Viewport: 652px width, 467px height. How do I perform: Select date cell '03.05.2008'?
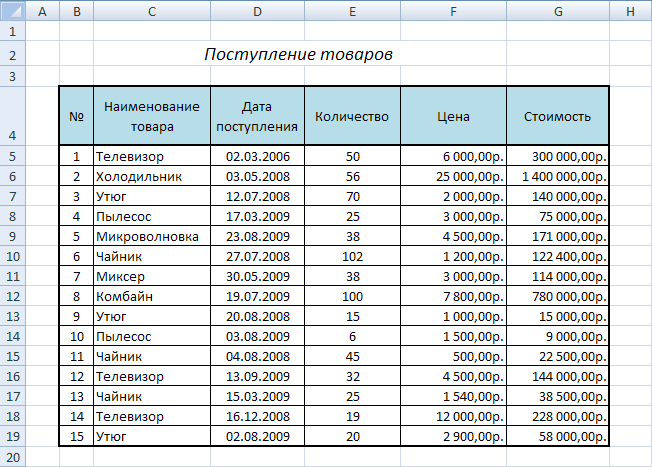pos(257,176)
